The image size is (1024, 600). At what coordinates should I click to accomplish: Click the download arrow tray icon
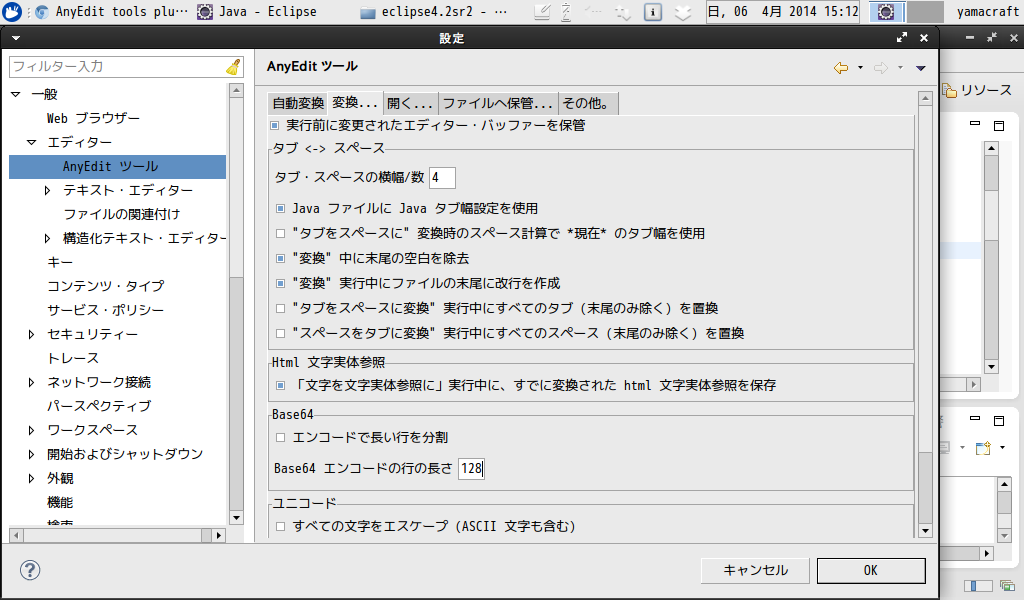(x=682, y=12)
